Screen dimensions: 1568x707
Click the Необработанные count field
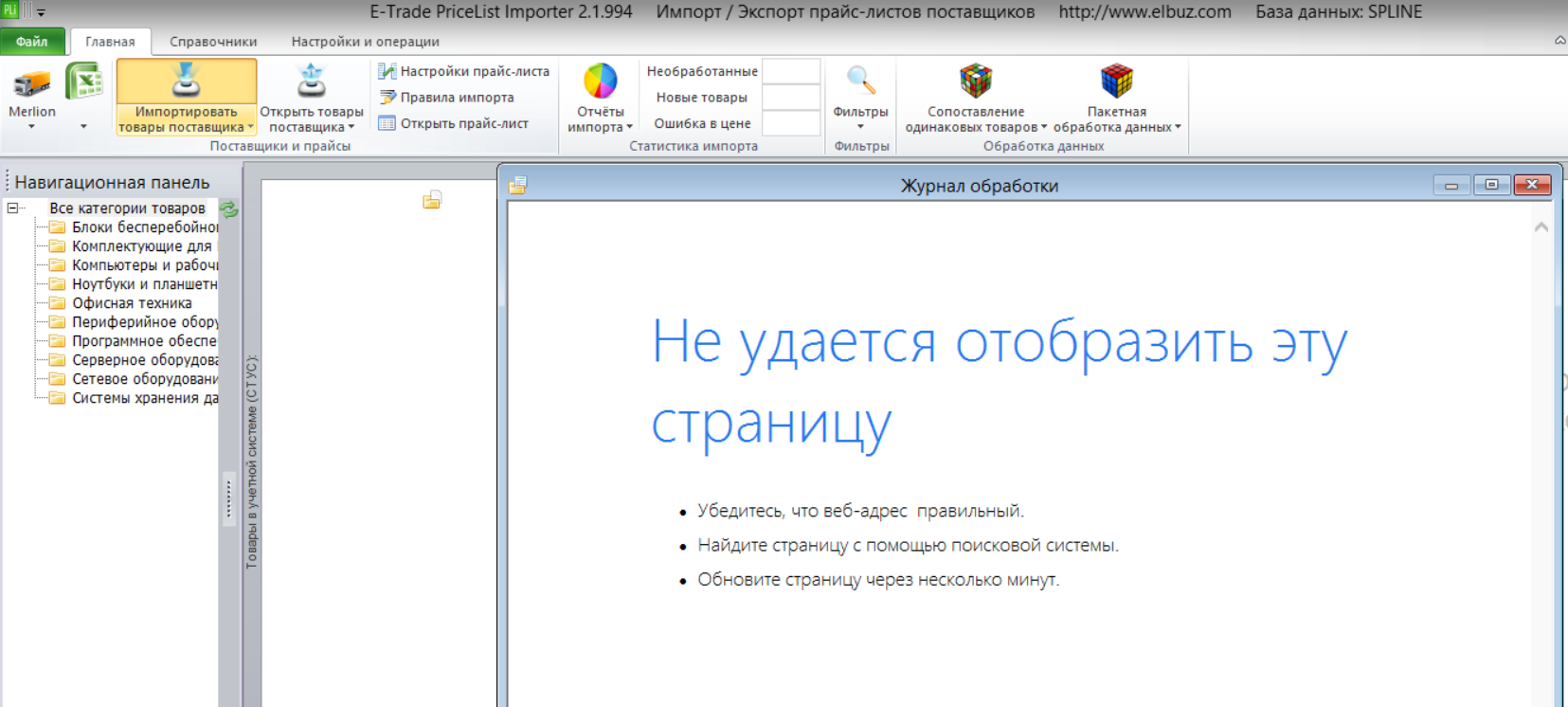coord(791,71)
